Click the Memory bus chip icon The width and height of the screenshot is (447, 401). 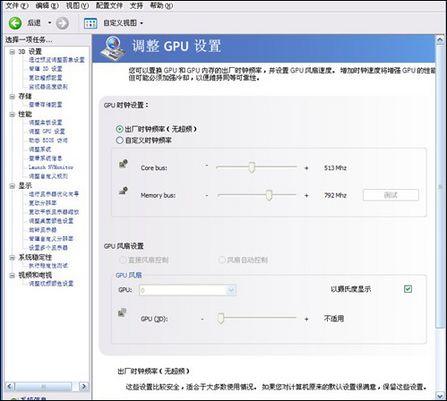tap(123, 191)
